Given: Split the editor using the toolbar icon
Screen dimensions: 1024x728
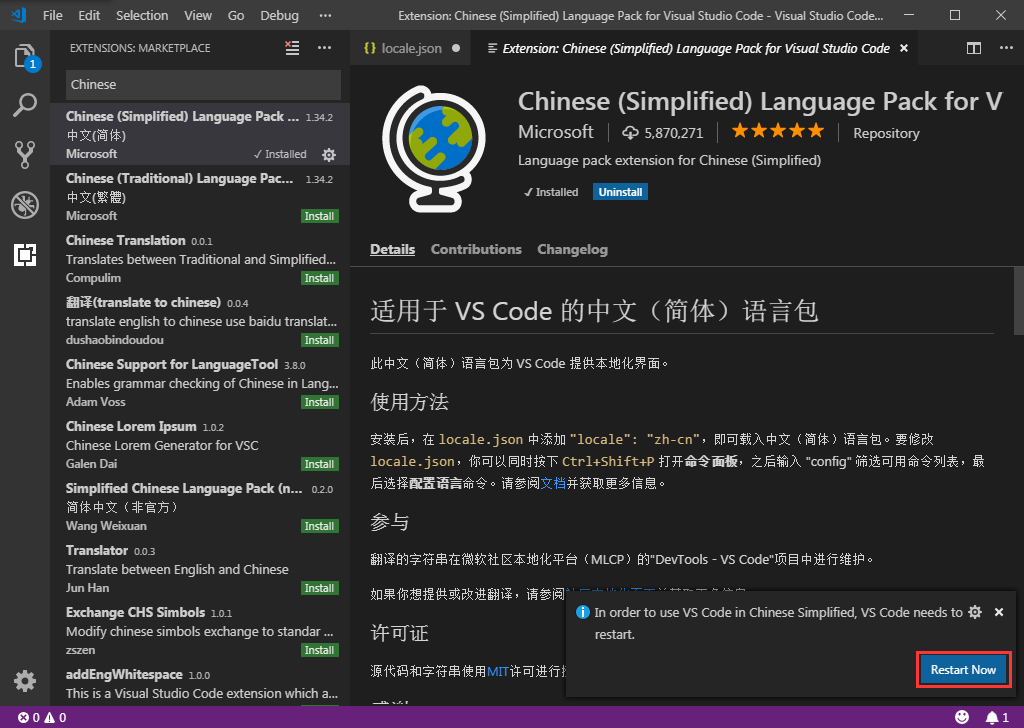Looking at the screenshot, I should pyautogui.click(x=973, y=47).
